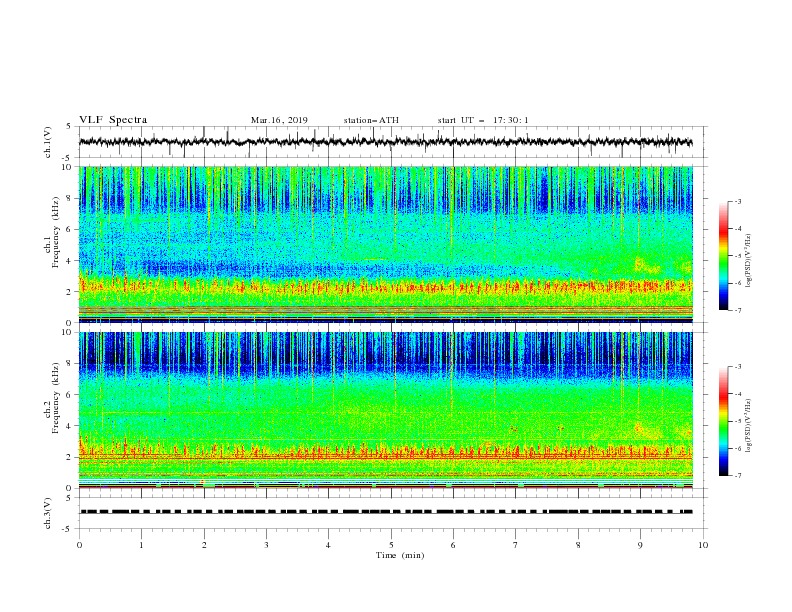The width and height of the screenshot is (792, 612).
Task: Click the 'ch.1(V)' waveform axis label
Action: click(x=48, y=142)
